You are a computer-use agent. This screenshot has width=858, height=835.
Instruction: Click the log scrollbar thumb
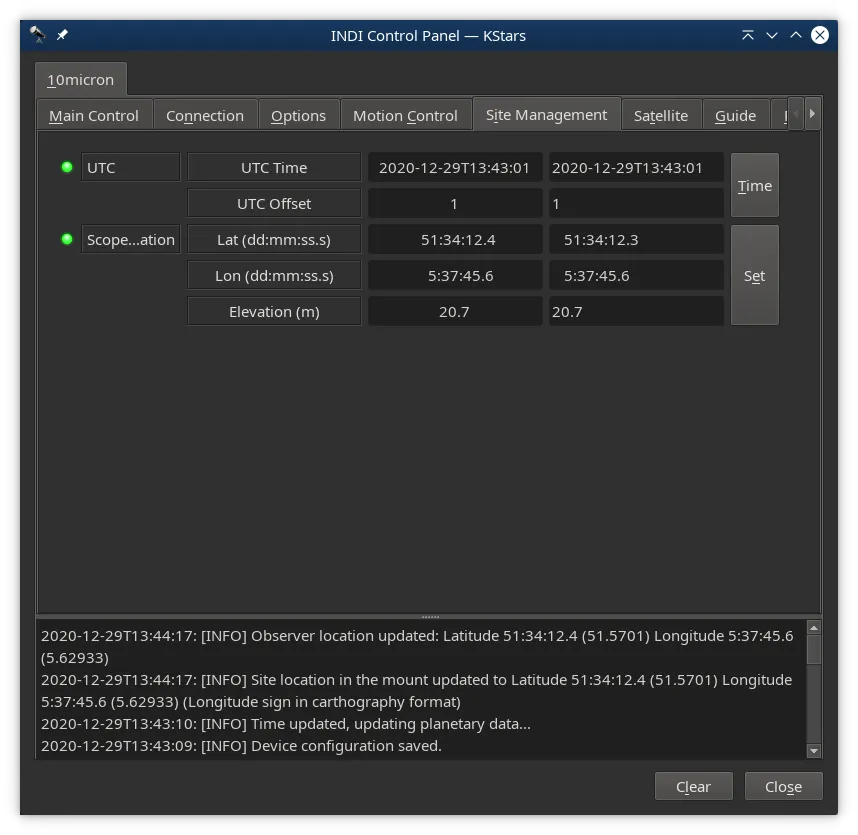click(814, 649)
